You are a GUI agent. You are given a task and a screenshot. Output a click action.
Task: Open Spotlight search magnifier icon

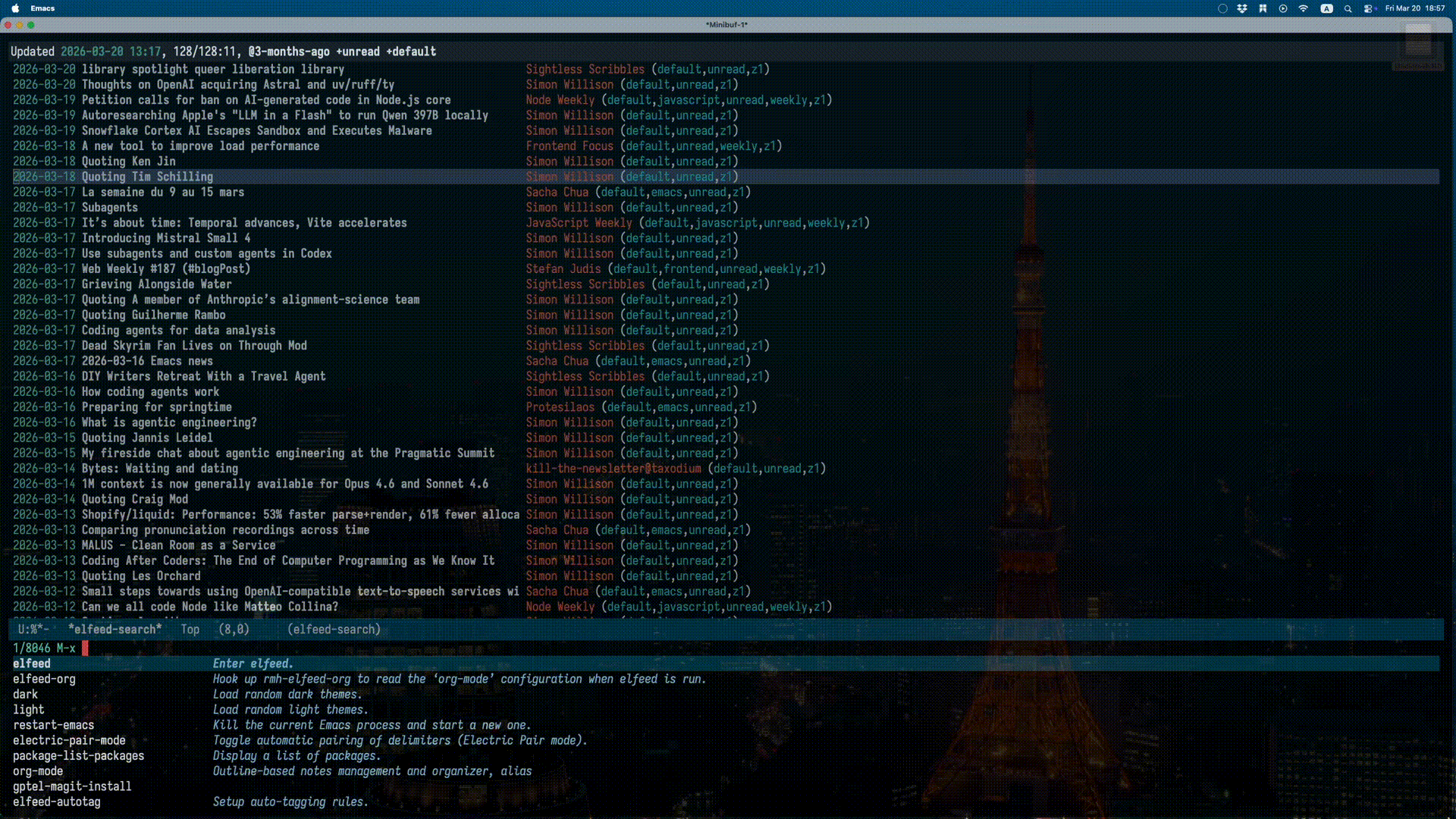[1348, 8]
